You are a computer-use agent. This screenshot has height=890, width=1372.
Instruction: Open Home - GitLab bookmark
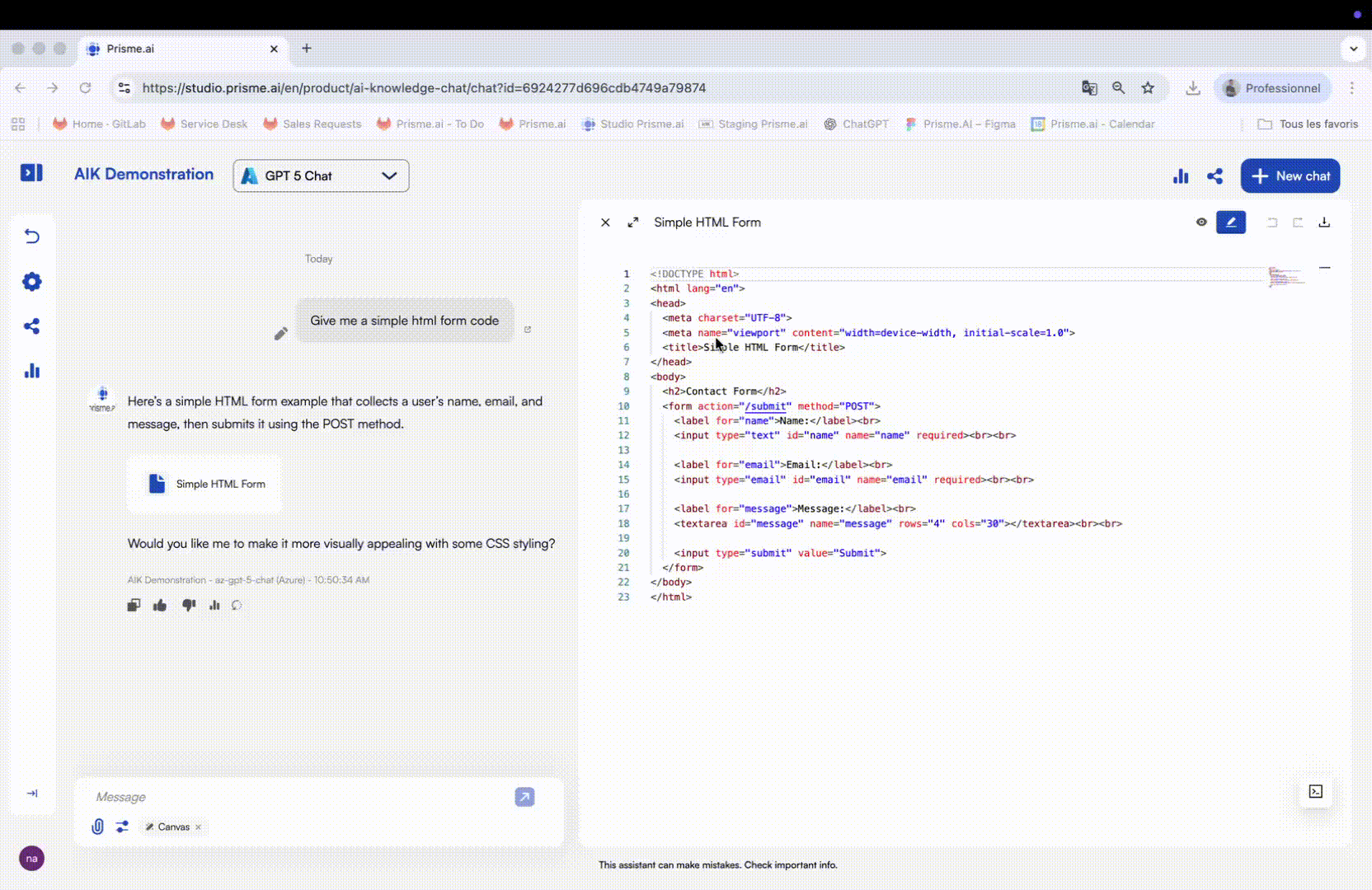(x=99, y=124)
